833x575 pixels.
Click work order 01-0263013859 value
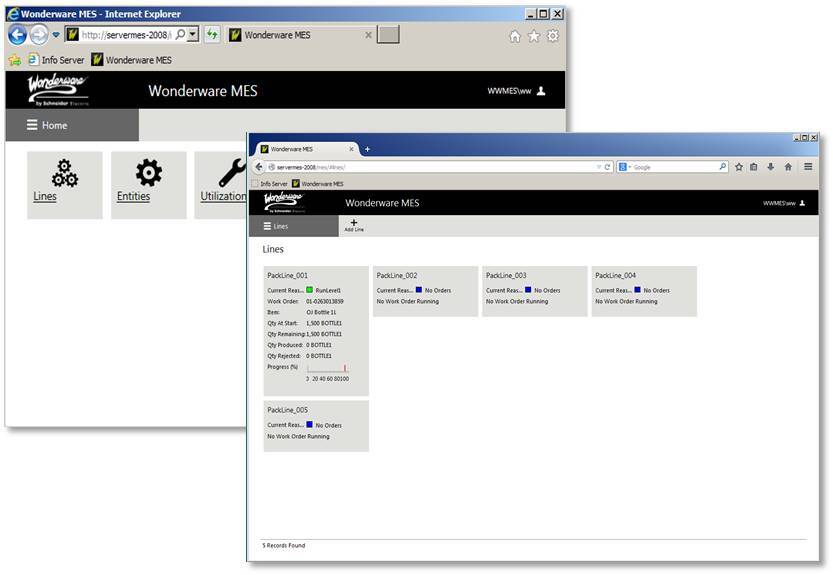[x=325, y=301]
